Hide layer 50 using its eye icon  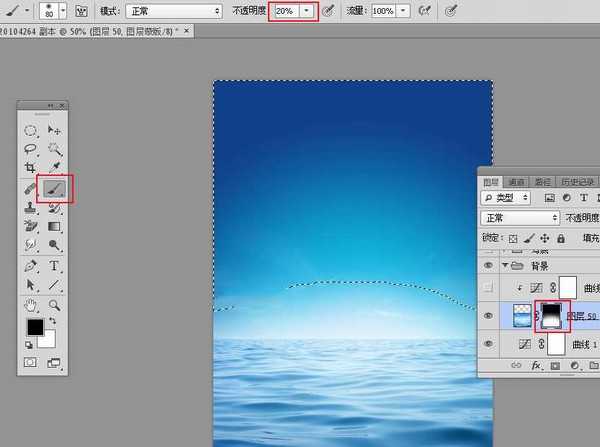(x=488, y=315)
